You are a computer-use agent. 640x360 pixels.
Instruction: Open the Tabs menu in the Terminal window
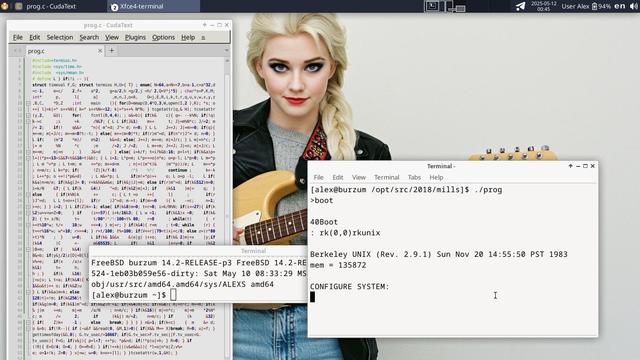414,177
